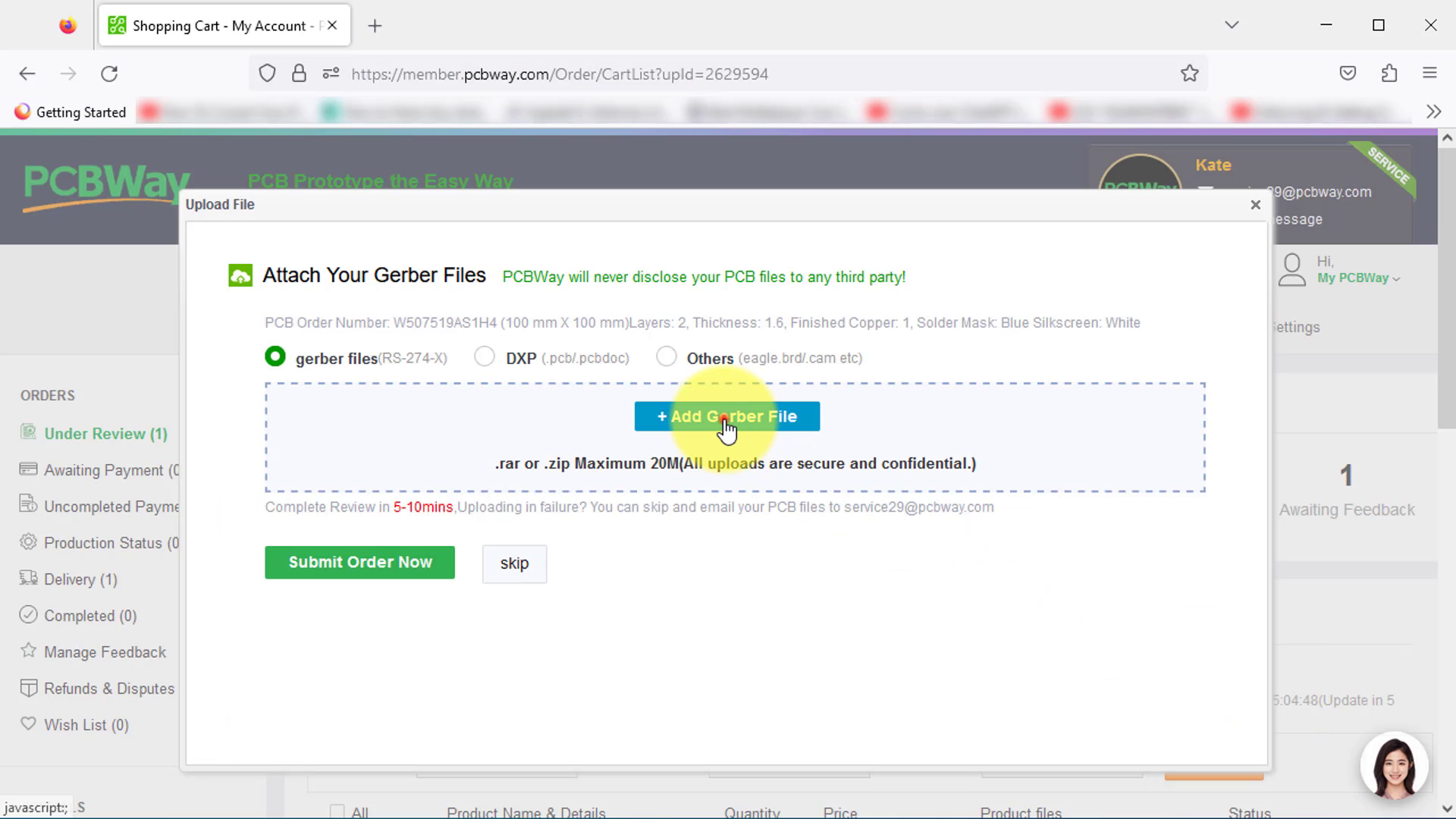Click the Submit Order Now button
The image size is (1456, 819).
tap(359, 563)
